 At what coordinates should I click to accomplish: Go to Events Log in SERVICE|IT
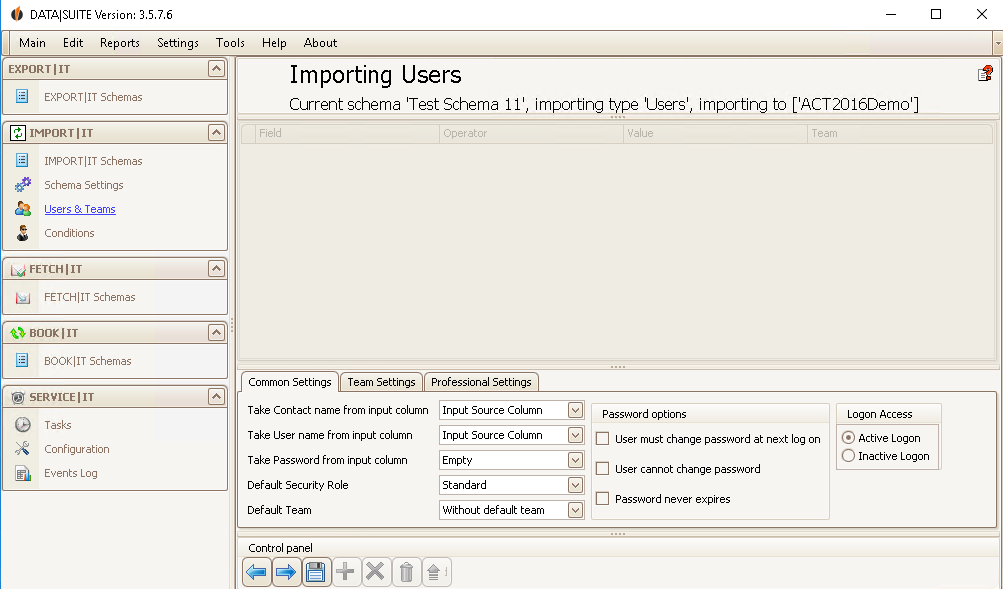point(70,473)
